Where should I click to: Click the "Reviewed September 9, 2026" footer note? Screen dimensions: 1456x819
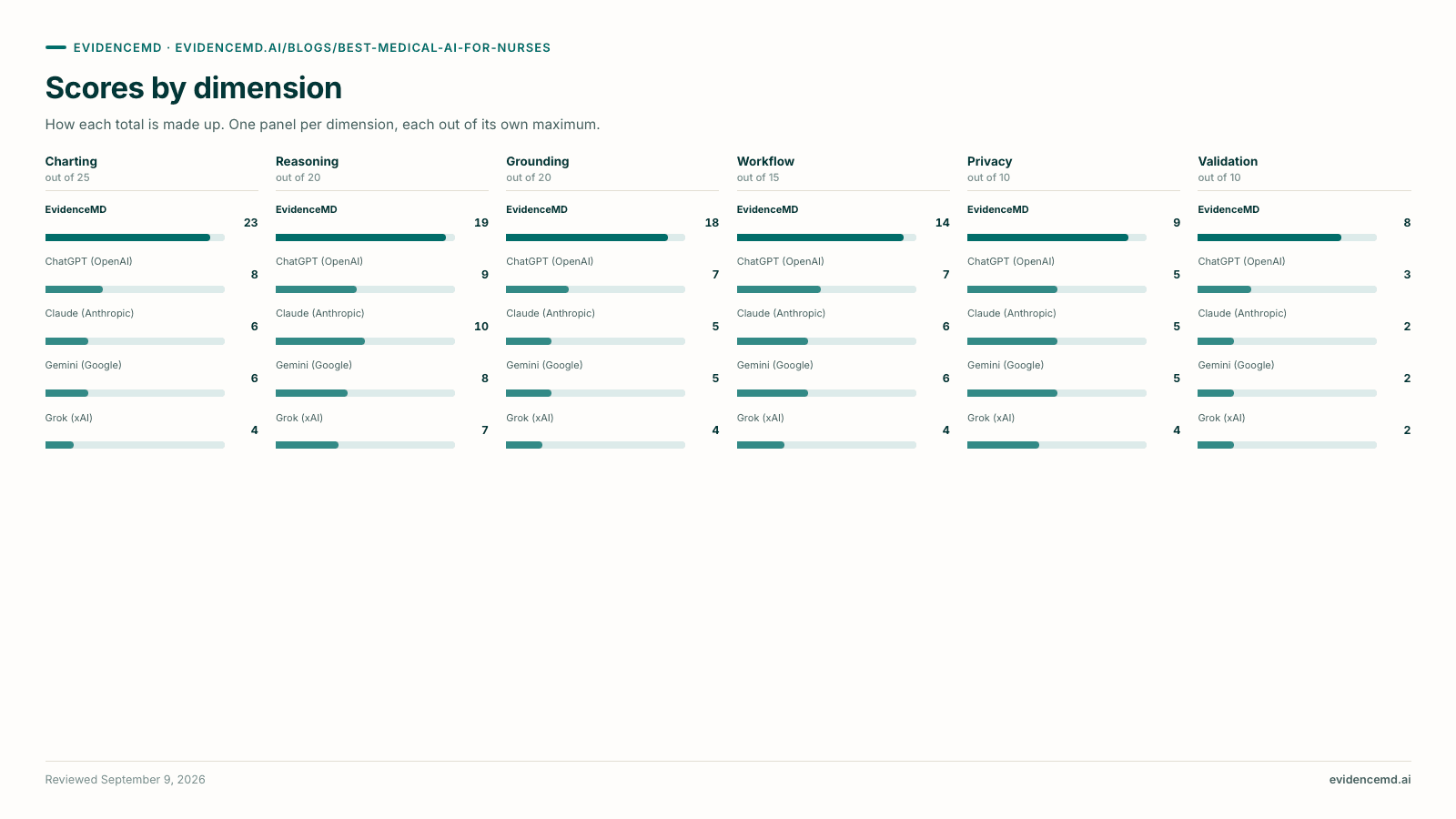click(126, 780)
